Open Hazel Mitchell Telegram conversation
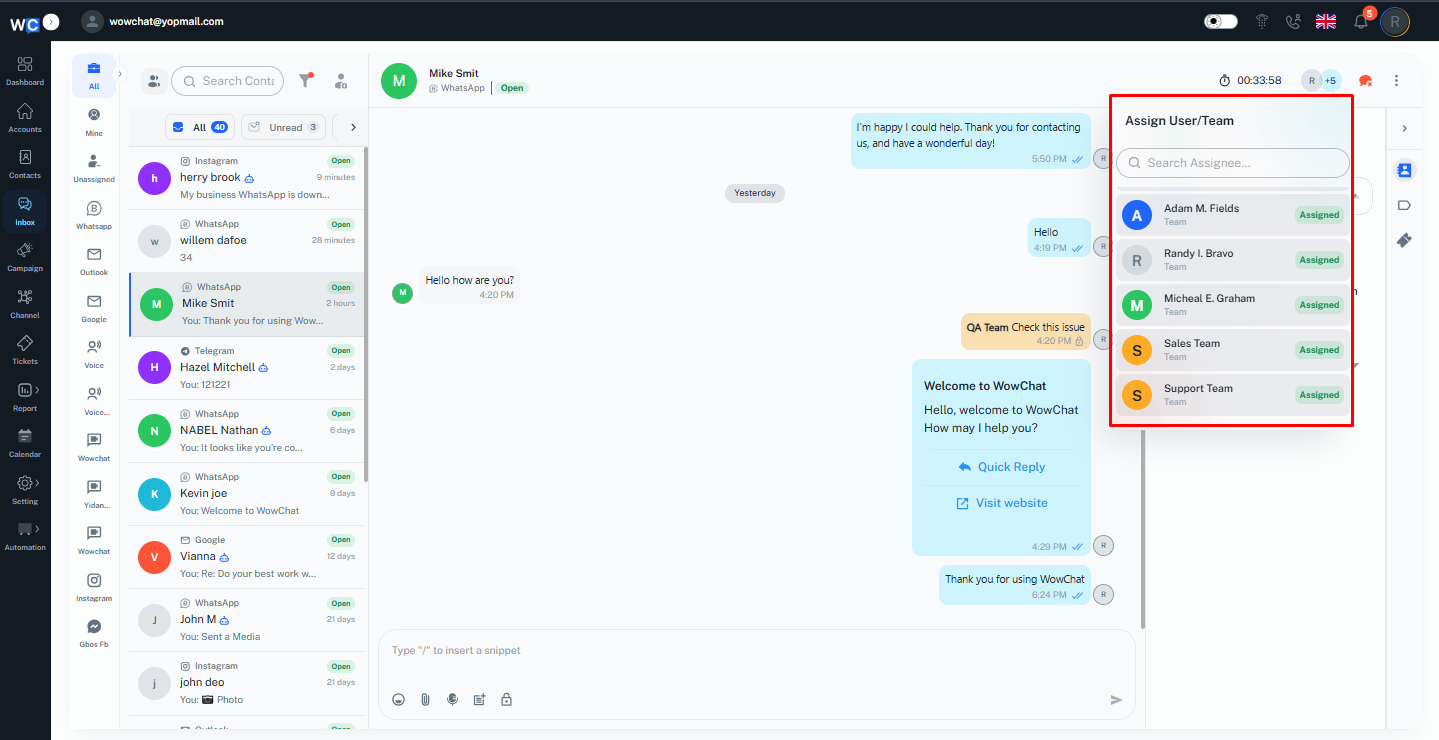This screenshot has width=1439, height=740. (x=247, y=368)
